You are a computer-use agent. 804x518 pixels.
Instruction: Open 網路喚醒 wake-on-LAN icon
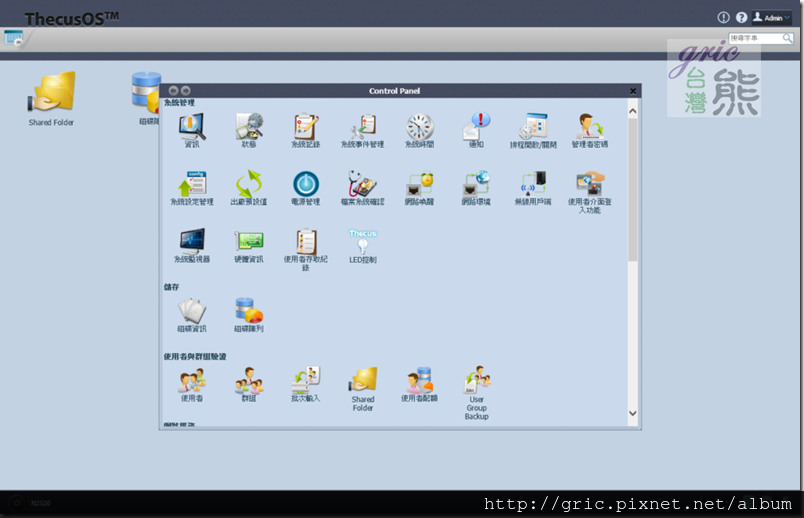click(419, 188)
